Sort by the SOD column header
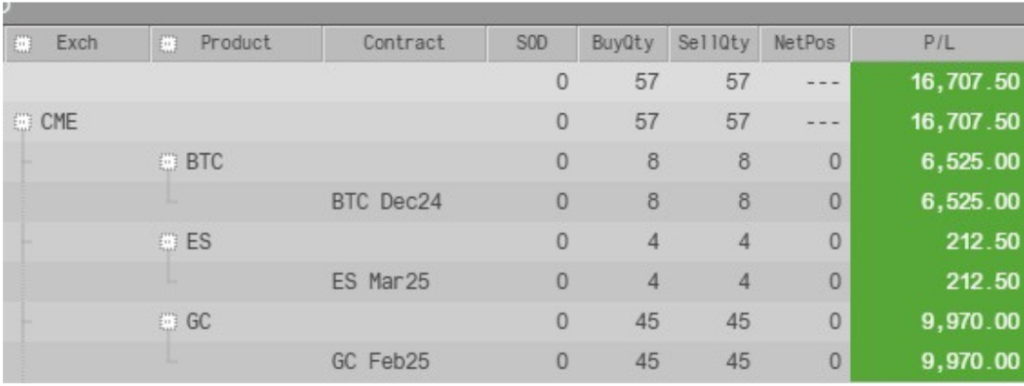The width and height of the screenshot is (1024, 386). coord(532,44)
